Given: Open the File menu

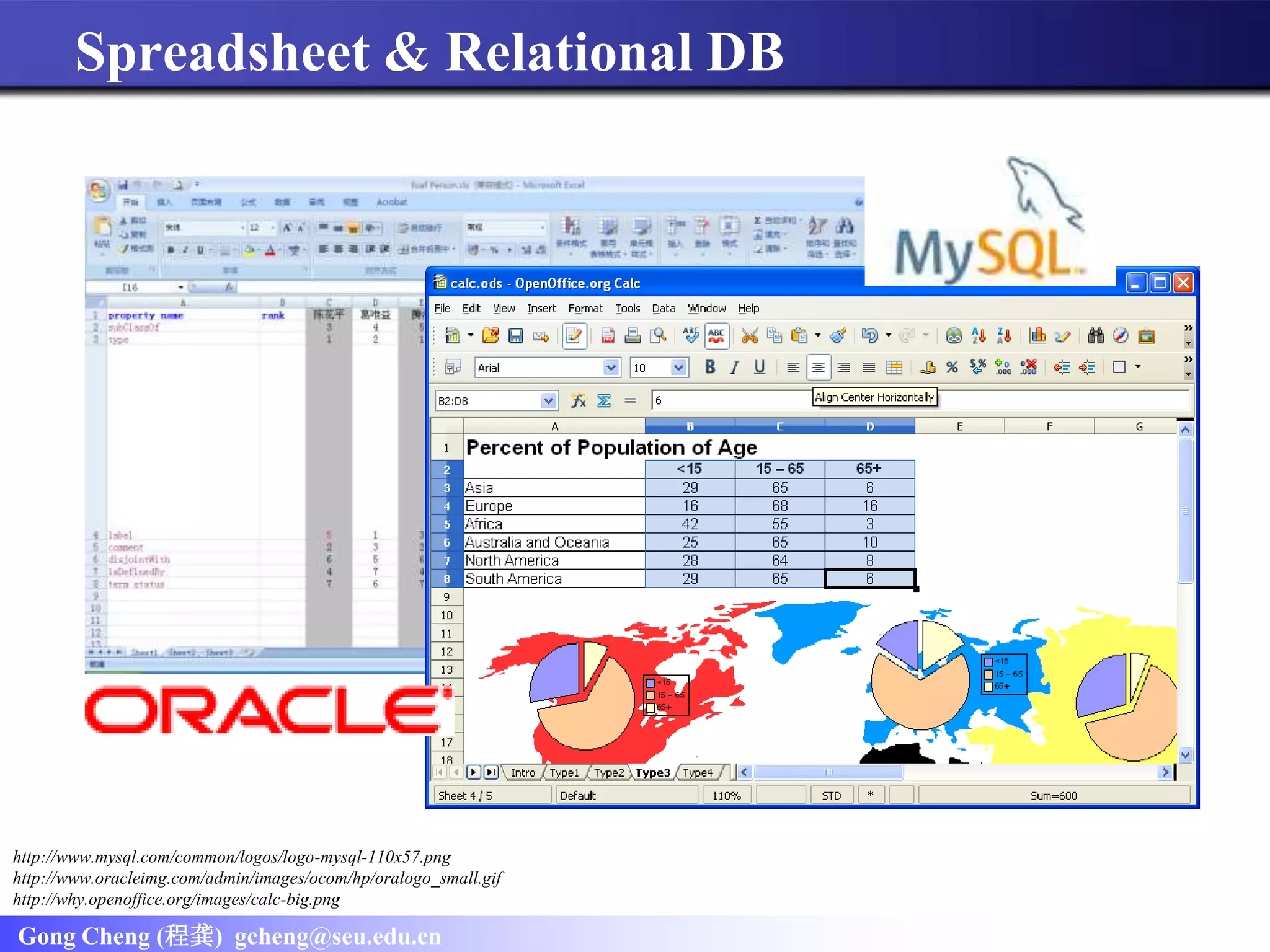Looking at the screenshot, I should (442, 309).
